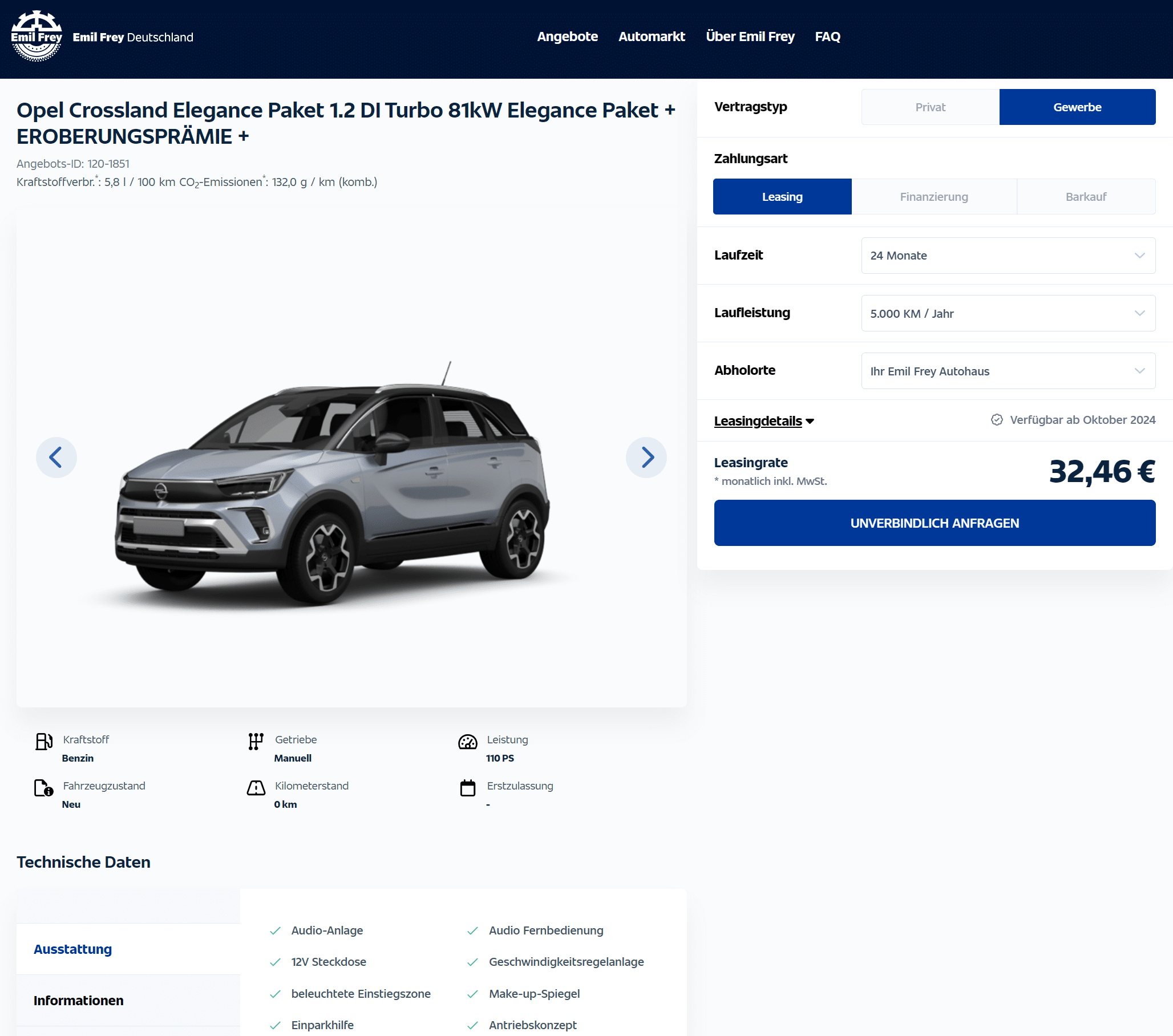
Task: Open the Laufzeit 24 Monate dropdown
Action: [1008, 256]
